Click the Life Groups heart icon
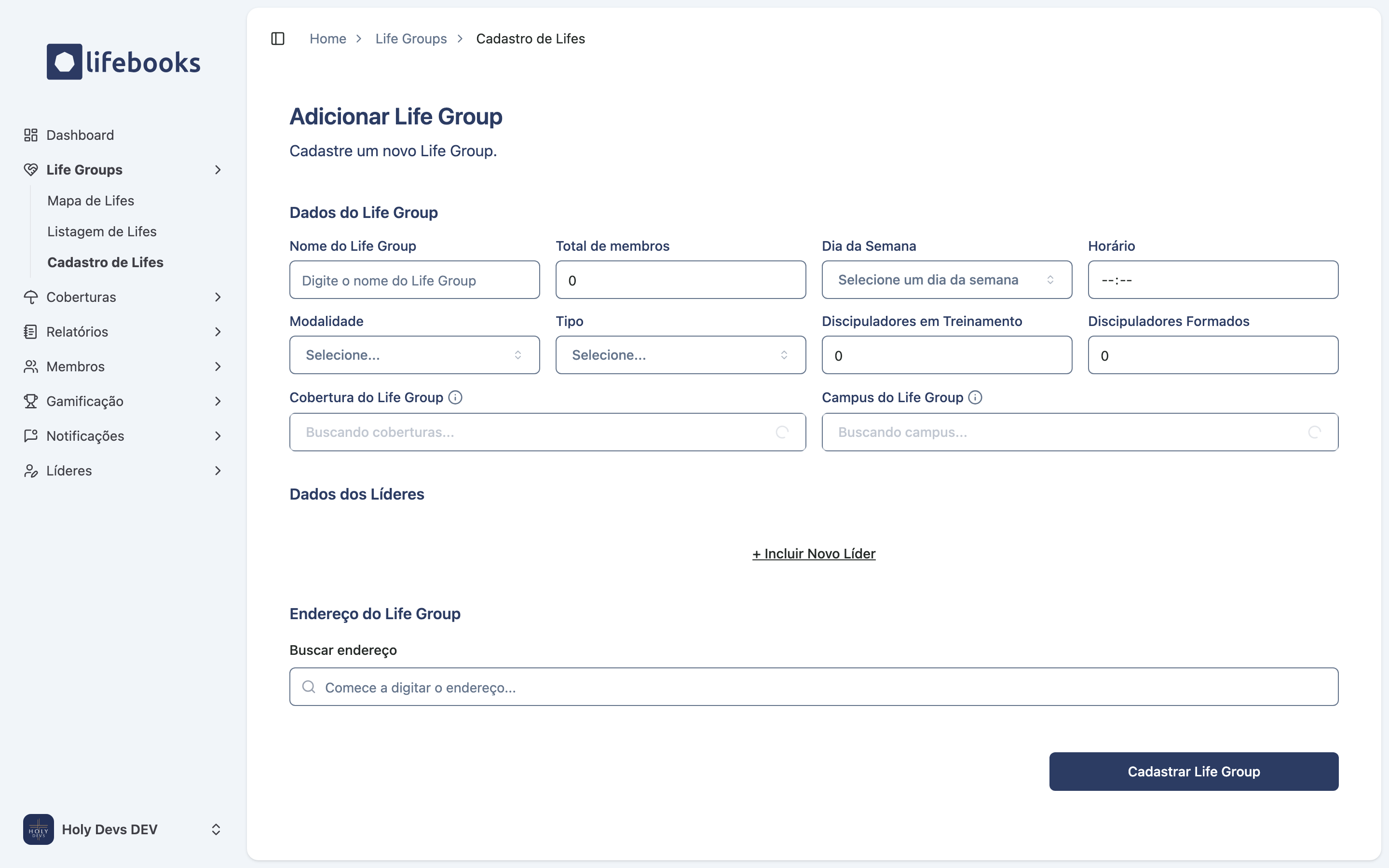Image resolution: width=1389 pixels, height=868 pixels. point(30,169)
